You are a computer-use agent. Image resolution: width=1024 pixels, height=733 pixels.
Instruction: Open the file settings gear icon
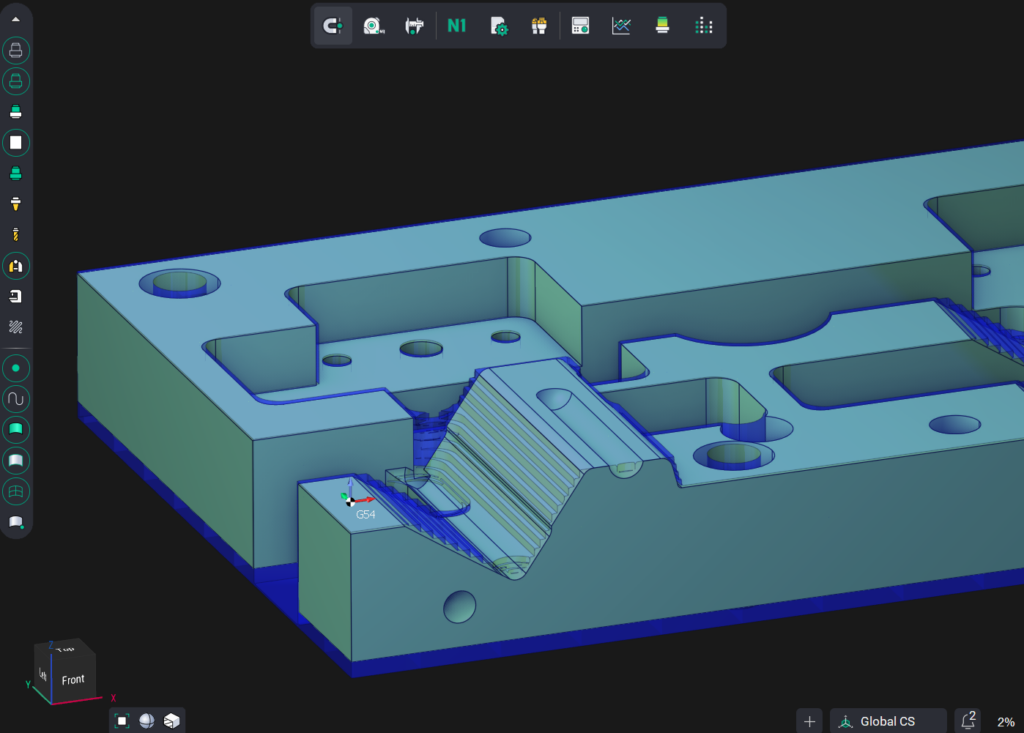pos(499,26)
